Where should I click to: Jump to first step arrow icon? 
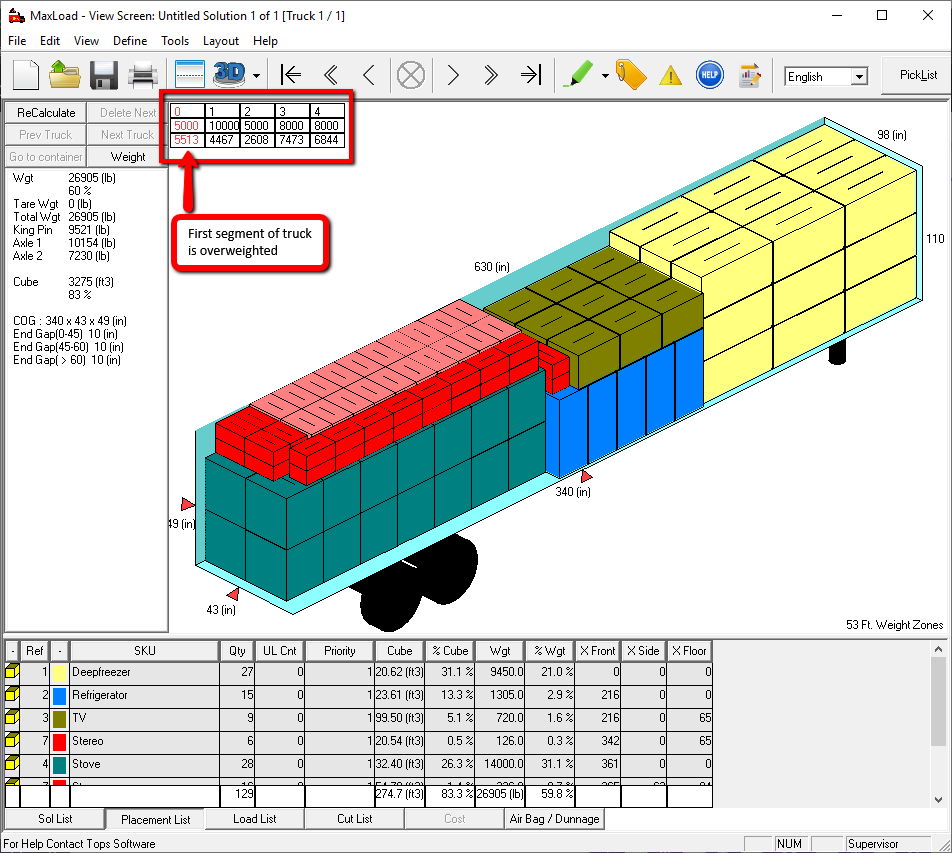[291, 75]
